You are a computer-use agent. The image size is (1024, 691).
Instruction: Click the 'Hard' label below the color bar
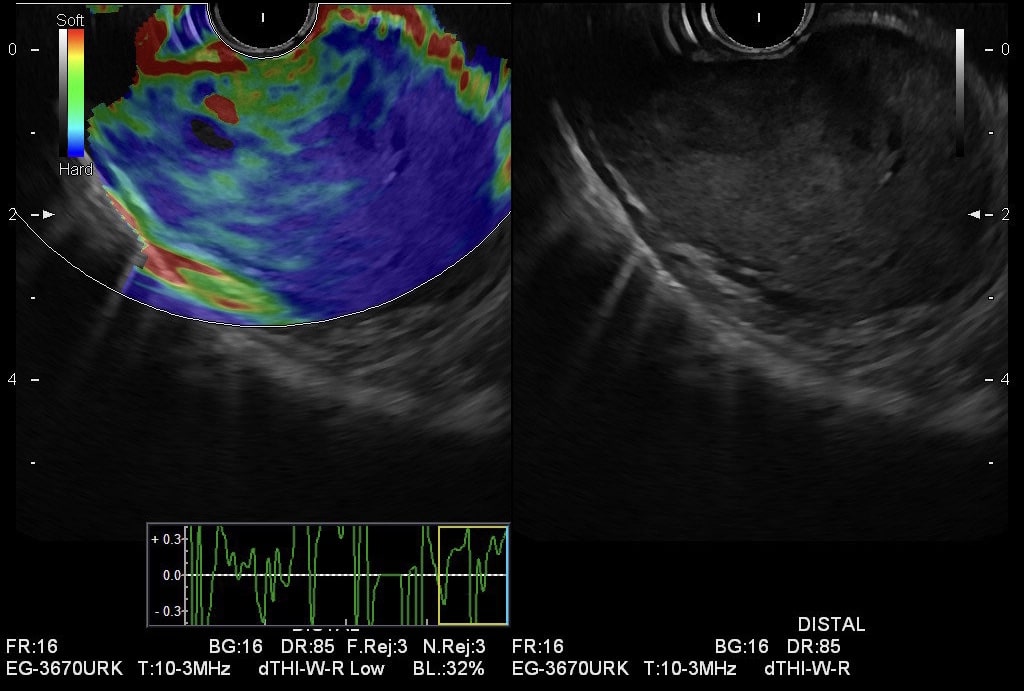(75, 170)
